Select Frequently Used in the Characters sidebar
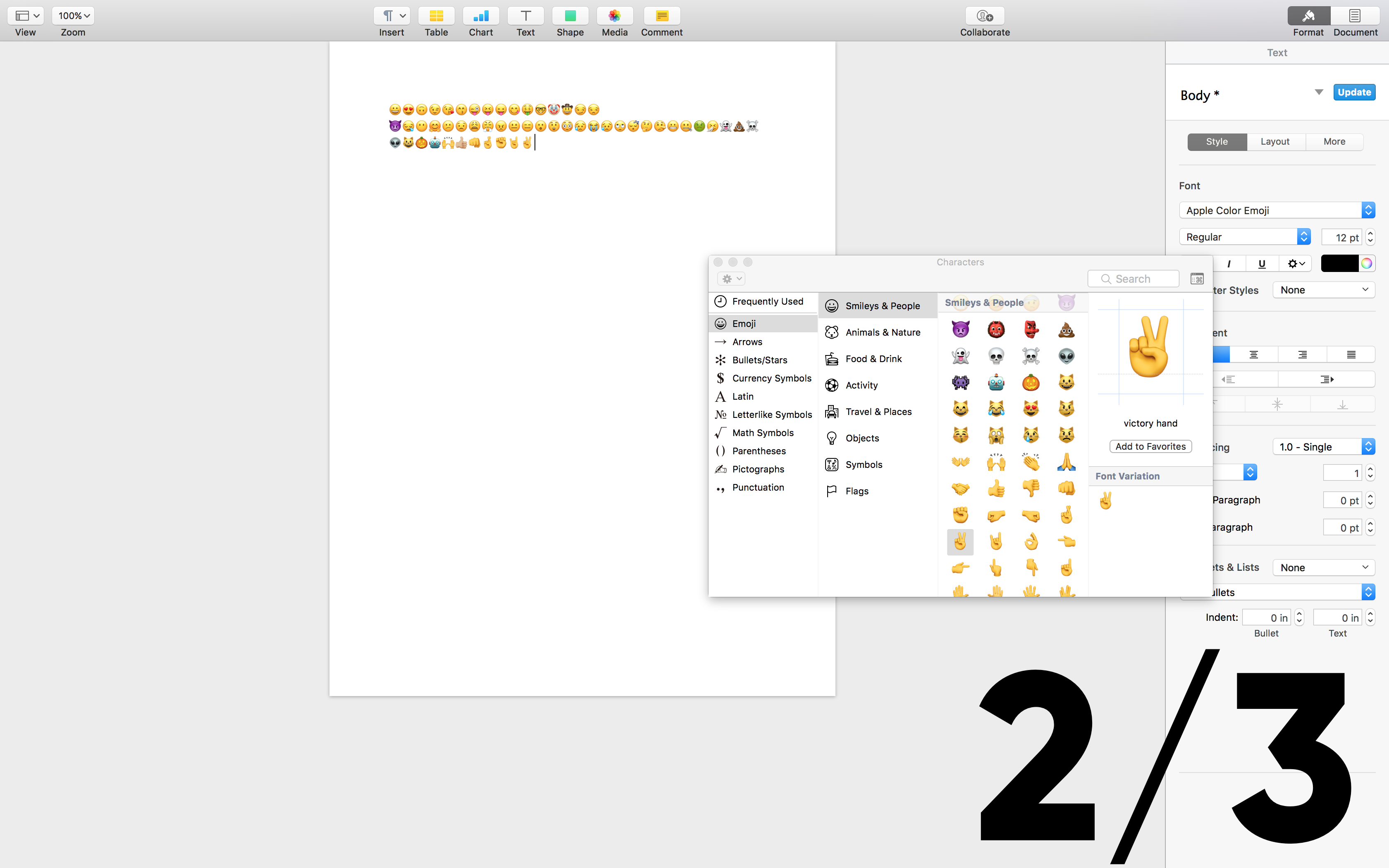Image resolution: width=1389 pixels, height=868 pixels. pos(767,301)
